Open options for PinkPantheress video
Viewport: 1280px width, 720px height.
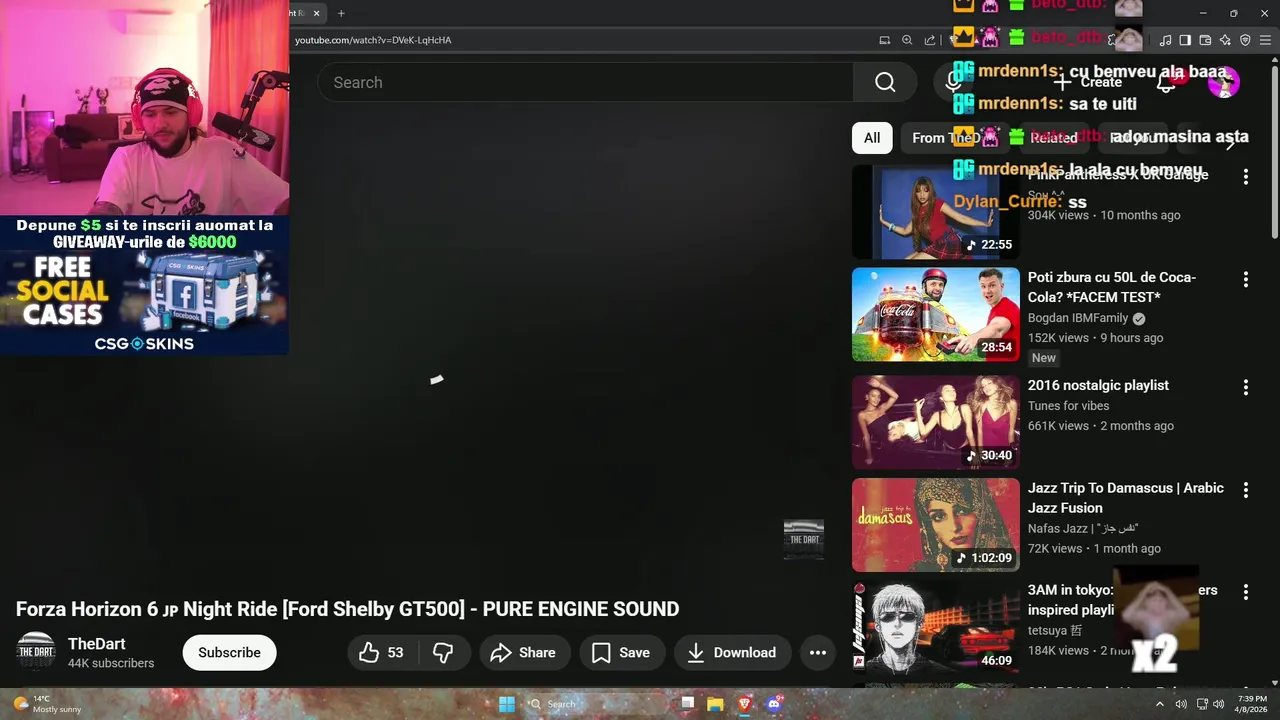(x=1245, y=177)
